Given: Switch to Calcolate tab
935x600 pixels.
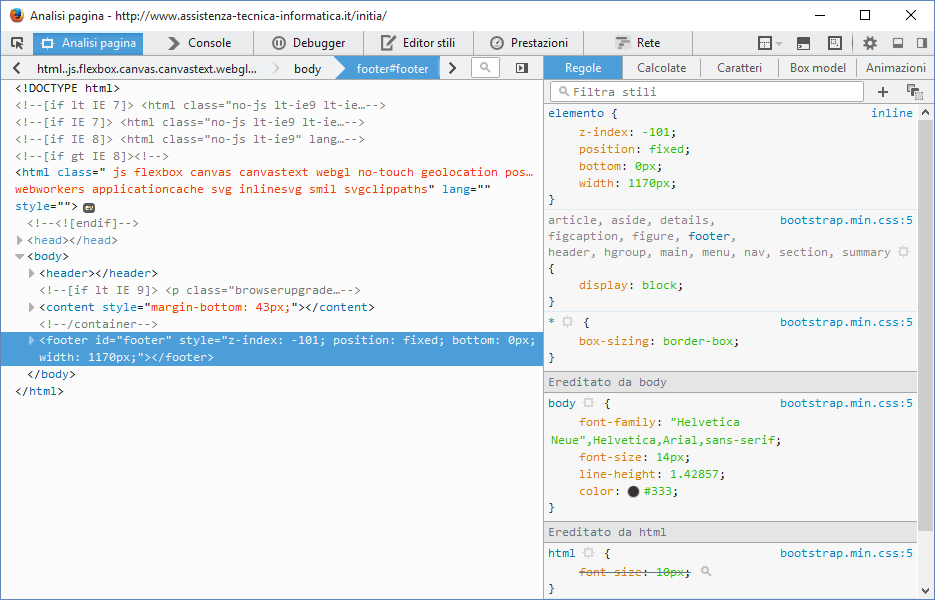Looking at the screenshot, I should [661, 68].
